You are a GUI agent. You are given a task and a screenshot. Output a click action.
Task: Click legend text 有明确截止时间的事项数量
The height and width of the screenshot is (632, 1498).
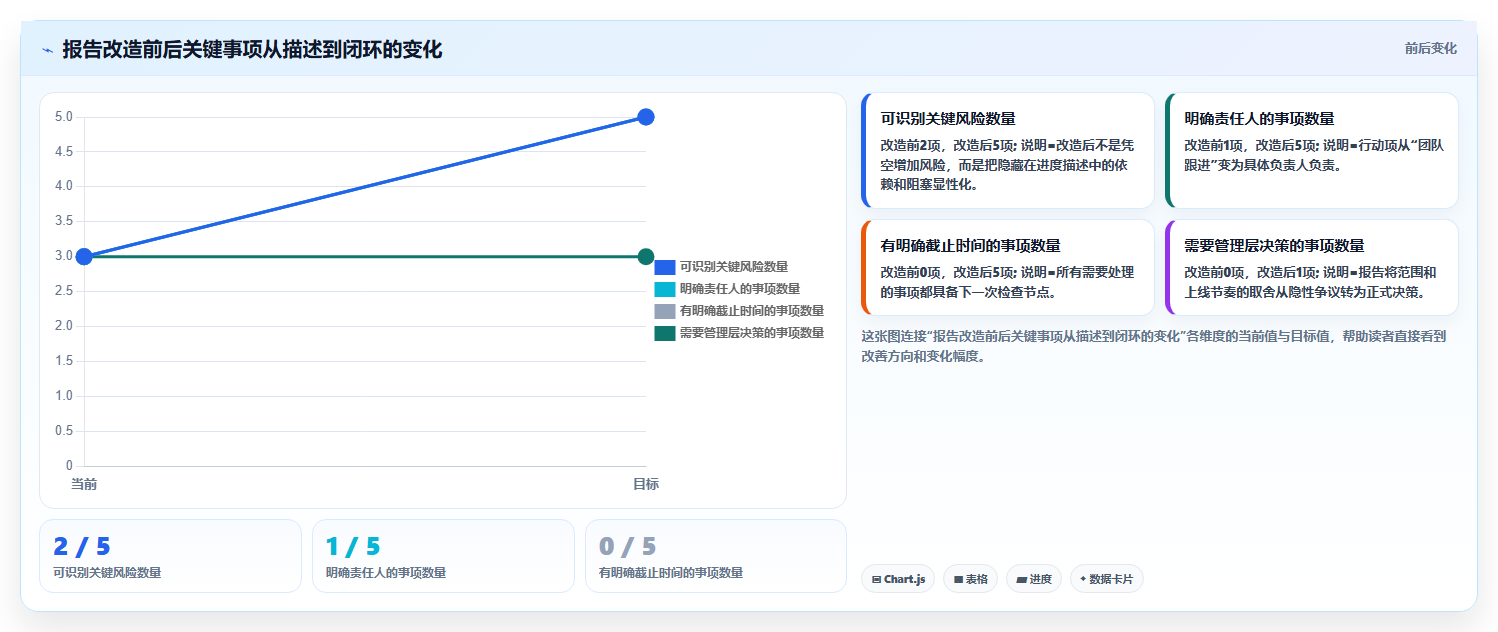pos(752,311)
